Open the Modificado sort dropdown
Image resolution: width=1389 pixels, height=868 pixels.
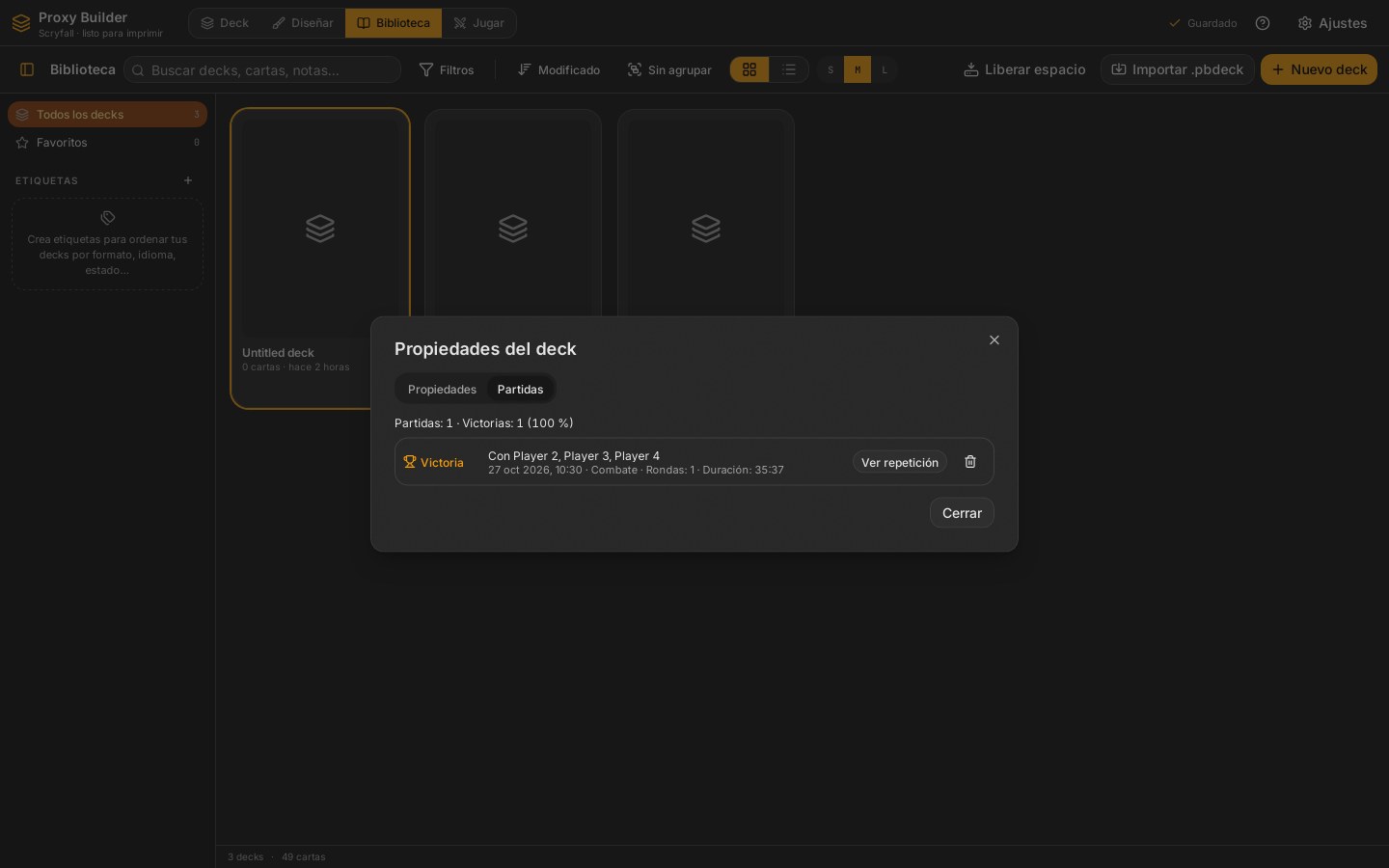(x=558, y=69)
